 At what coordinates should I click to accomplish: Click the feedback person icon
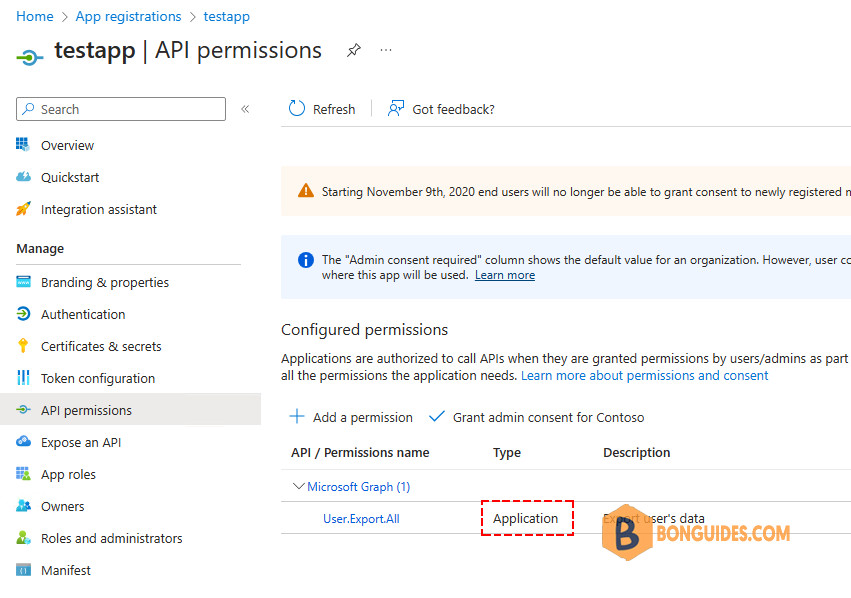pyautogui.click(x=396, y=109)
